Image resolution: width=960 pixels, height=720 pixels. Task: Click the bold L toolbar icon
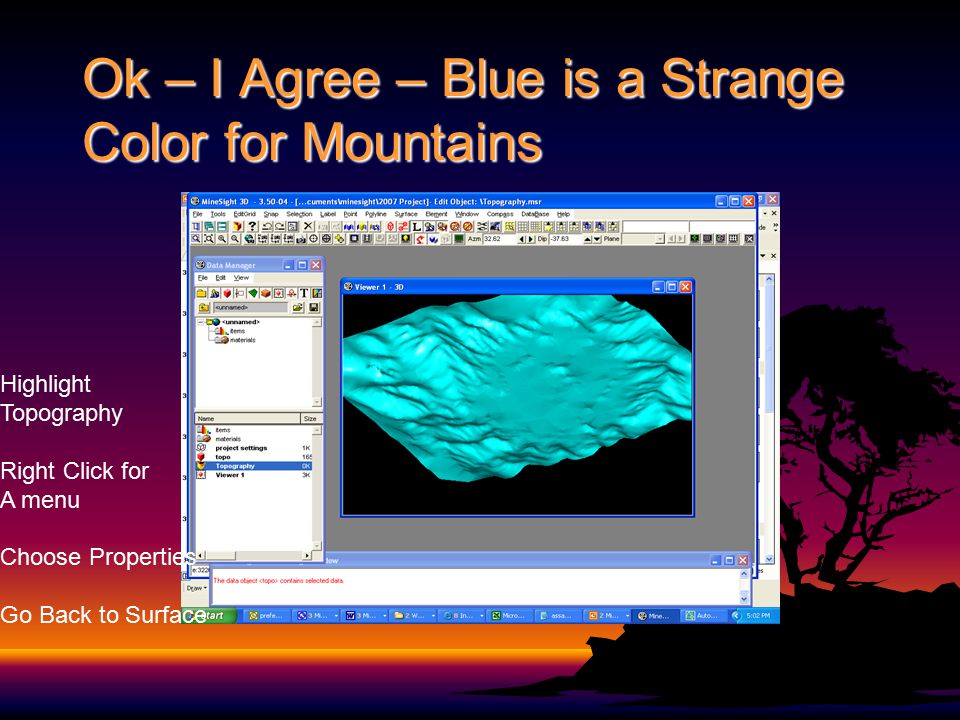pos(416,227)
